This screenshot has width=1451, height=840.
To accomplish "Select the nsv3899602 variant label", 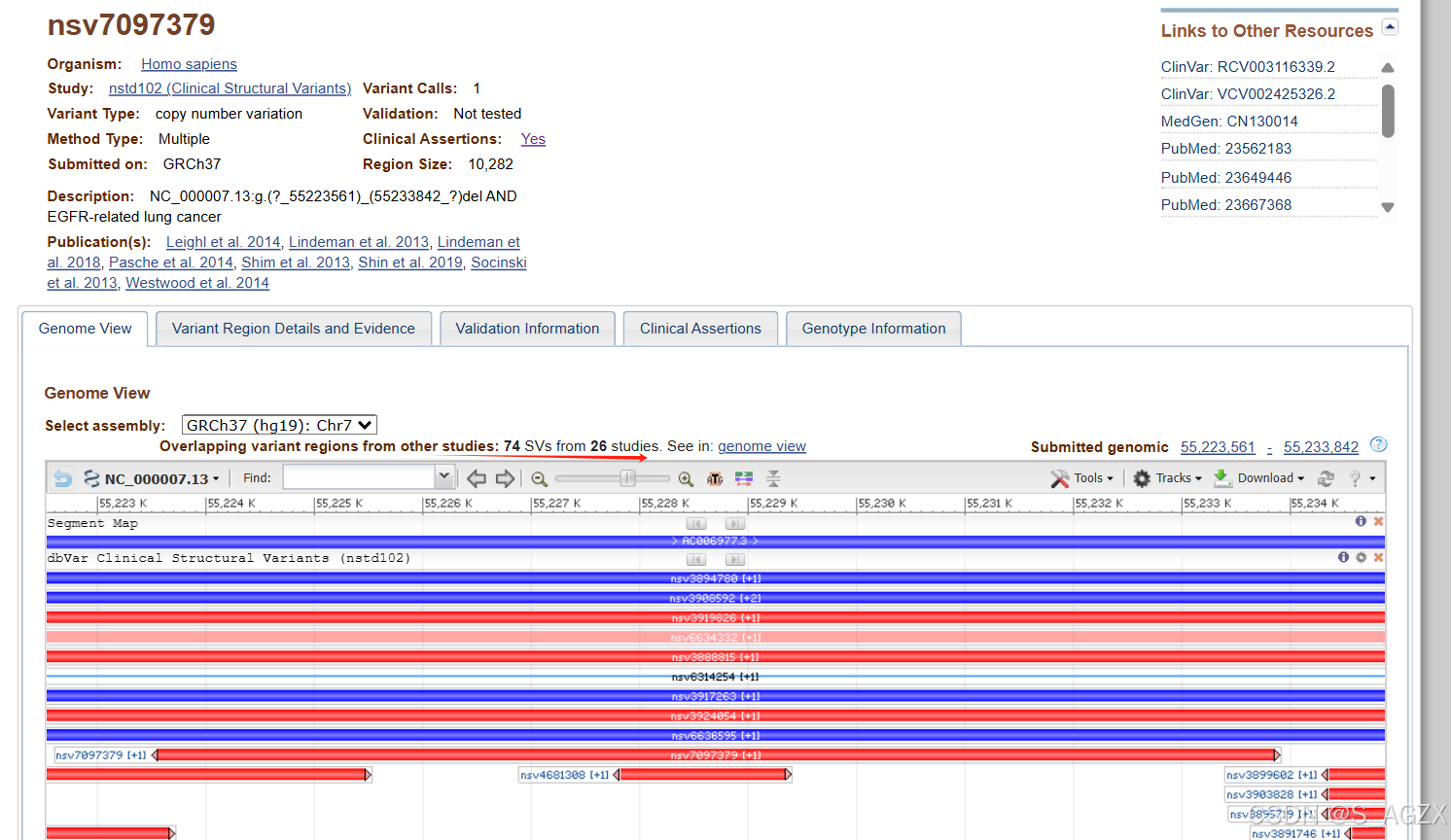I will (1272, 775).
